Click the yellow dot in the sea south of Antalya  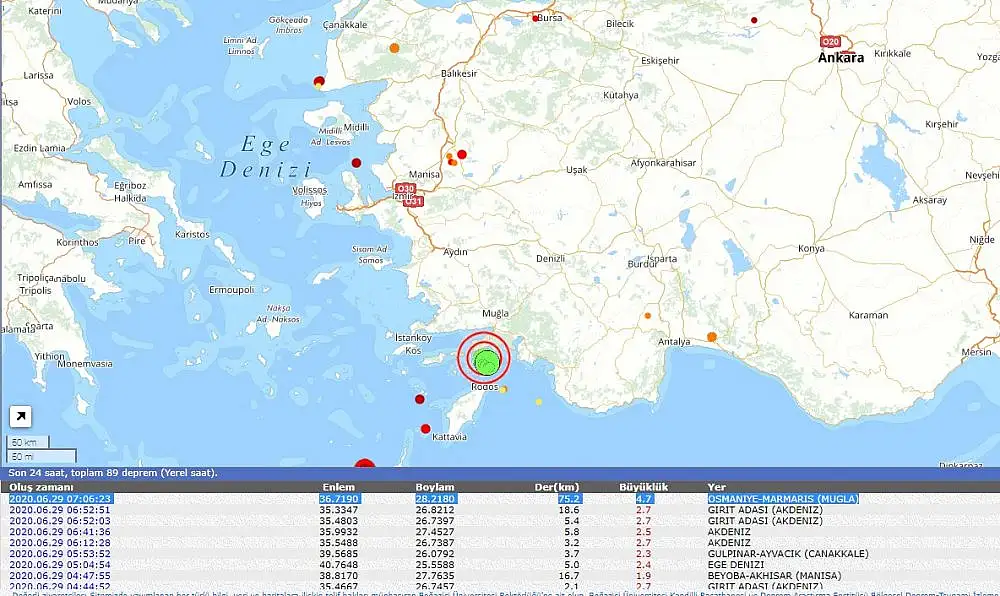pyautogui.click(x=539, y=402)
